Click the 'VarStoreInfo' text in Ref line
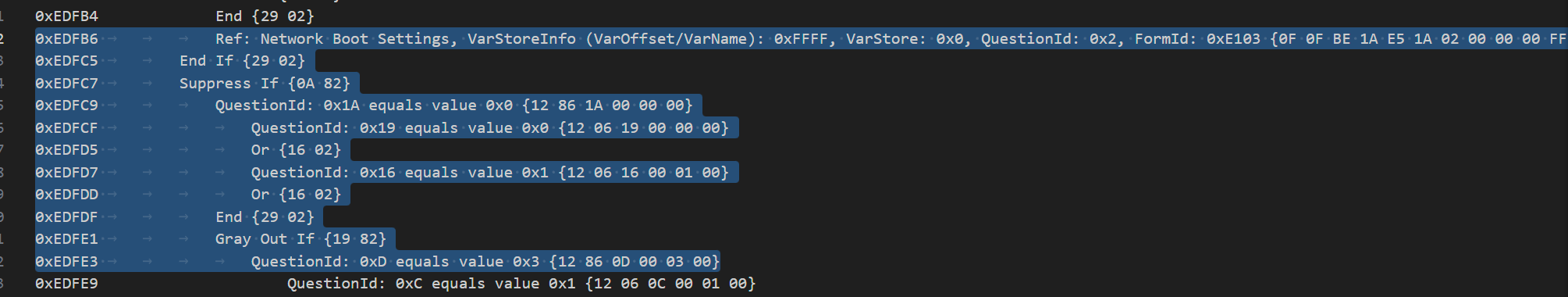This screenshot has width=1568, height=297. coord(521,39)
